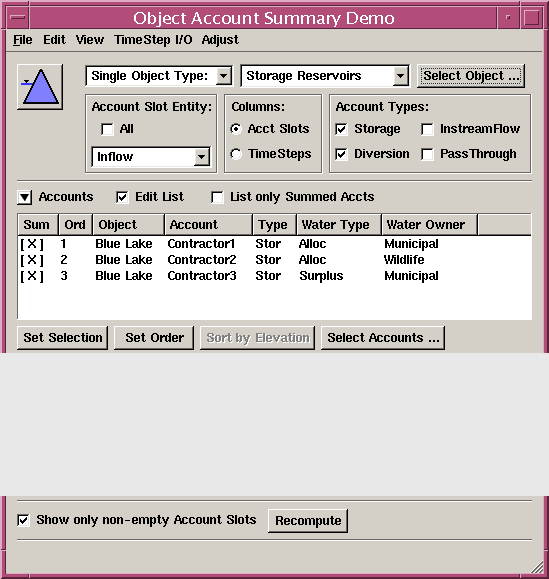The width and height of the screenshot is (549, 579).
Task: Toggle Sum mark for Contractor1 row
Action: [32, 244]
